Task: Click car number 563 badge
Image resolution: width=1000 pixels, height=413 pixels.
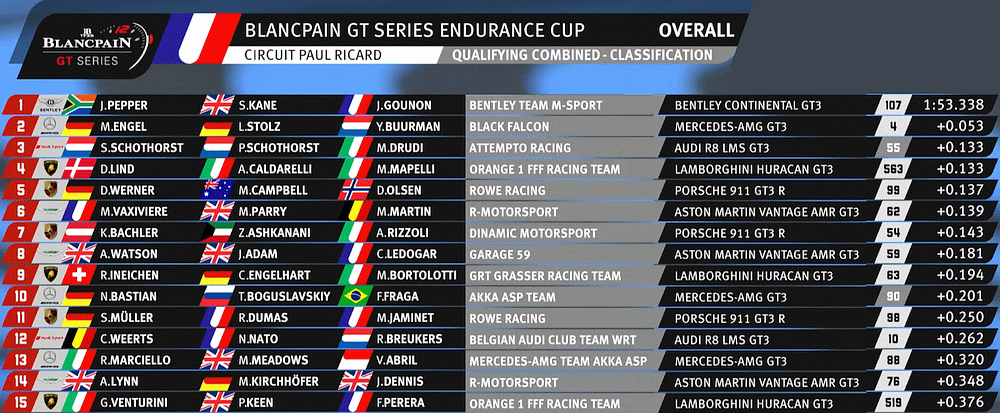Action: [x=894, y=169]
